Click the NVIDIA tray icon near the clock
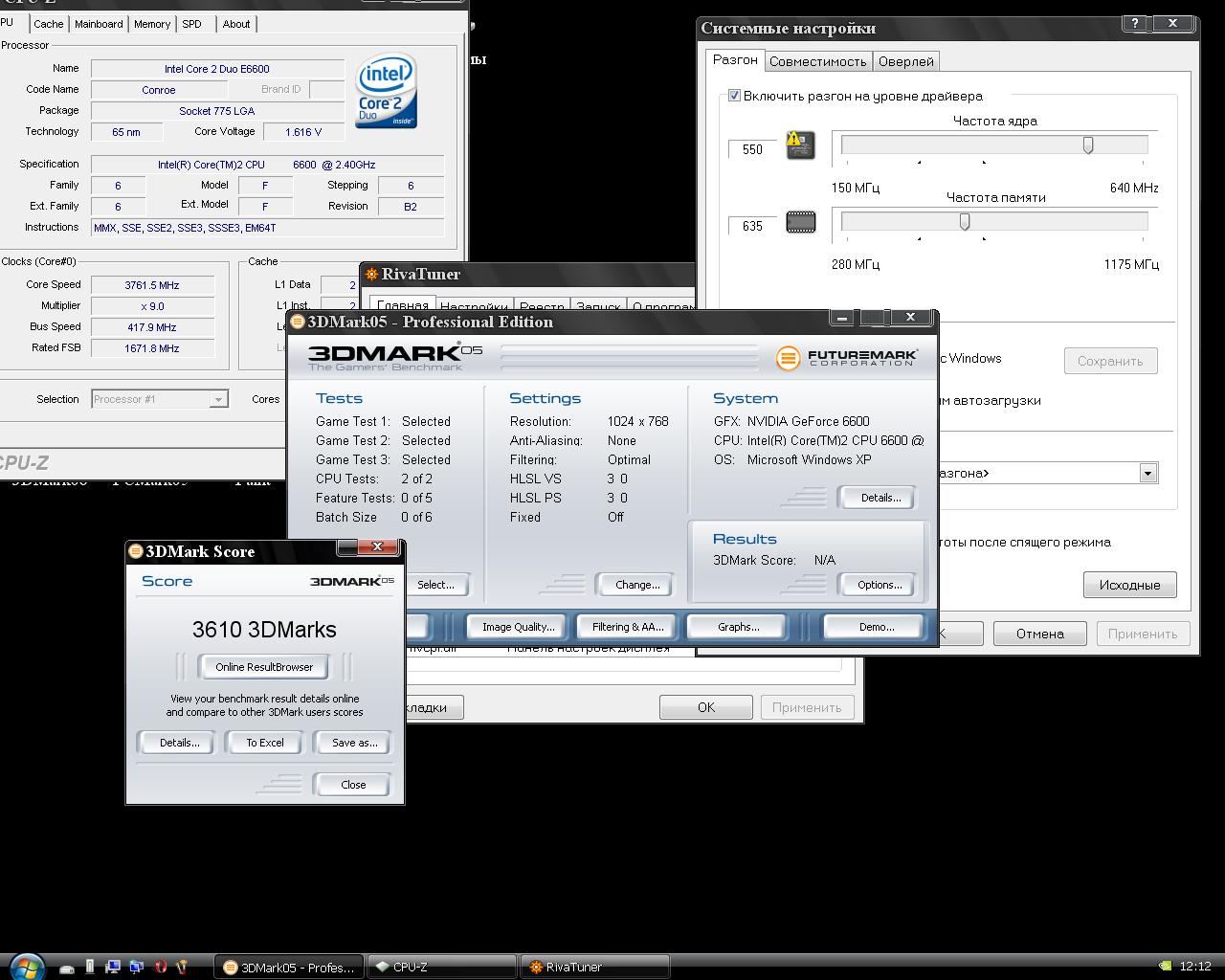This screenshot has width=1225, height=980. point(1165,967)
